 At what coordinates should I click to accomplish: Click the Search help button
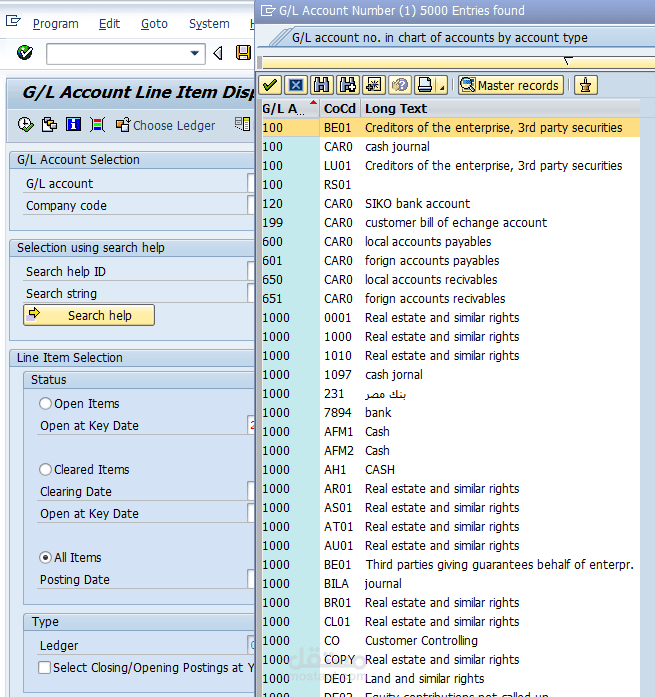(89, 315)
